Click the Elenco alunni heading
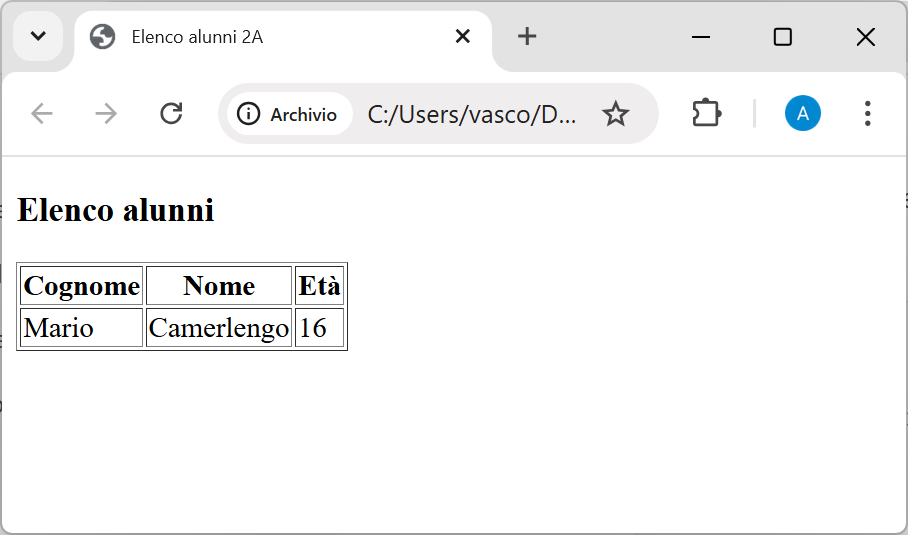This screenshot has width=908, height=535. click(x=116, y=210)
